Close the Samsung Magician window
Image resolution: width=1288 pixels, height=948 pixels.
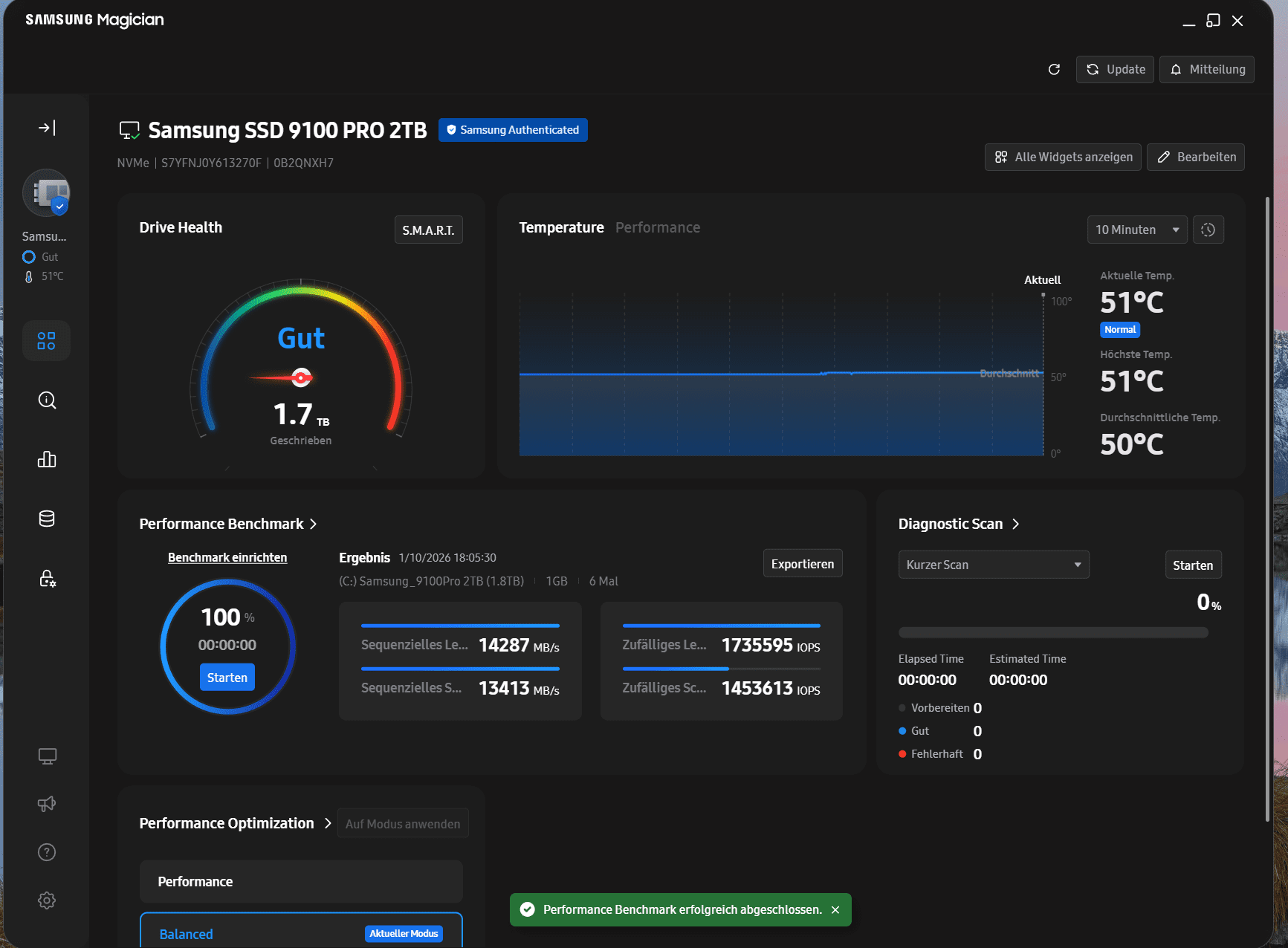point(1237,21)
